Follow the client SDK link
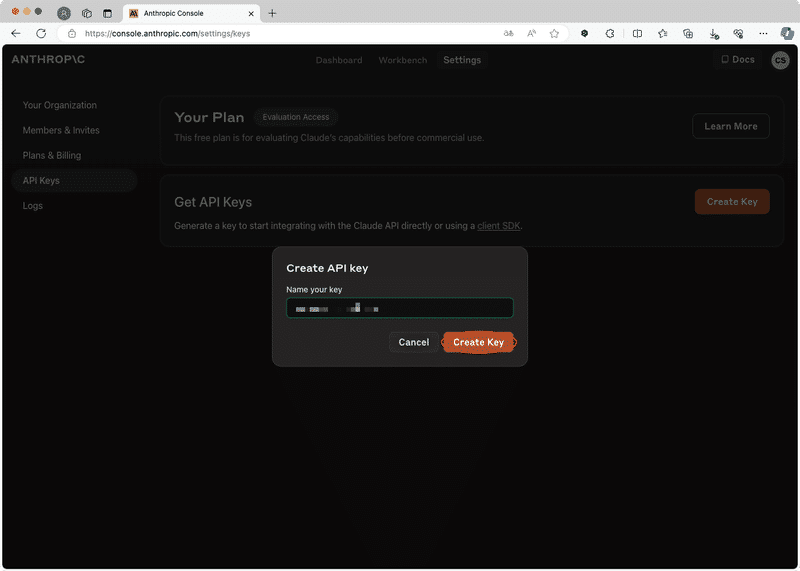The image size is (800, 571). pos(498,226)
